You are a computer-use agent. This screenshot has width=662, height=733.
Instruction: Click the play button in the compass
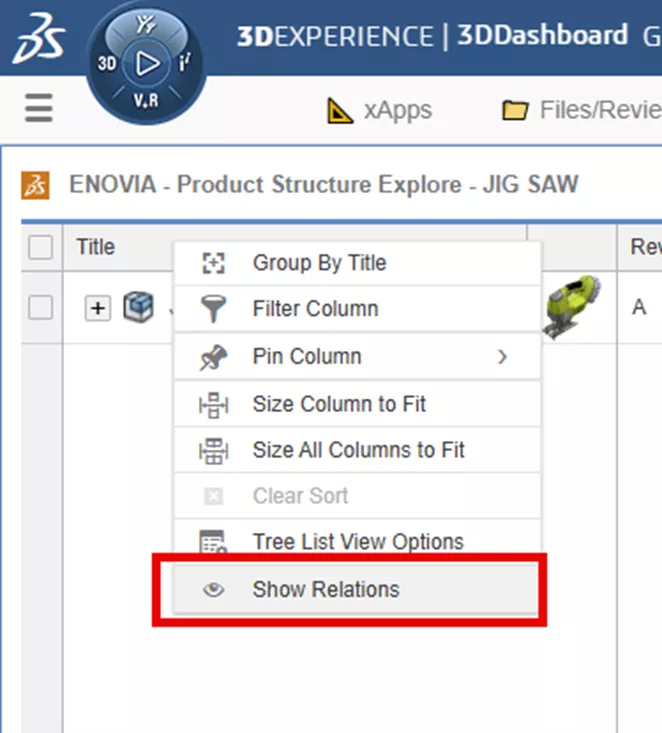(147, 64)
